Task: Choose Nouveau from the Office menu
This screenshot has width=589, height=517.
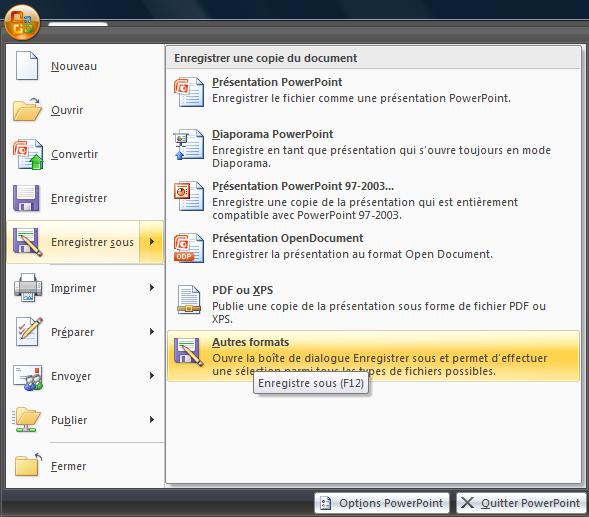Action: [x=85, y=66]
